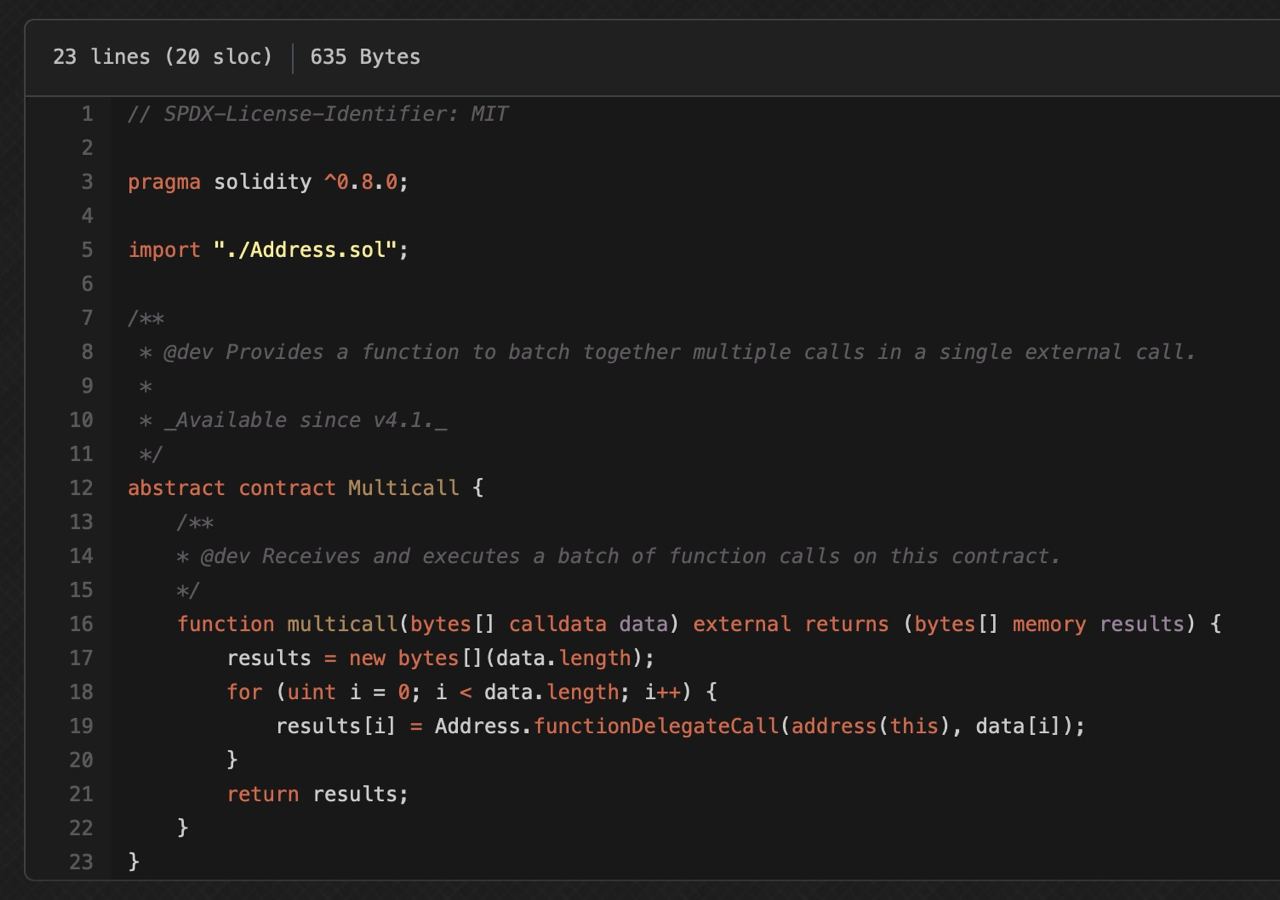Select line number 22 in the gutter
Screen dimensions: 1280x900
point(81,828)
